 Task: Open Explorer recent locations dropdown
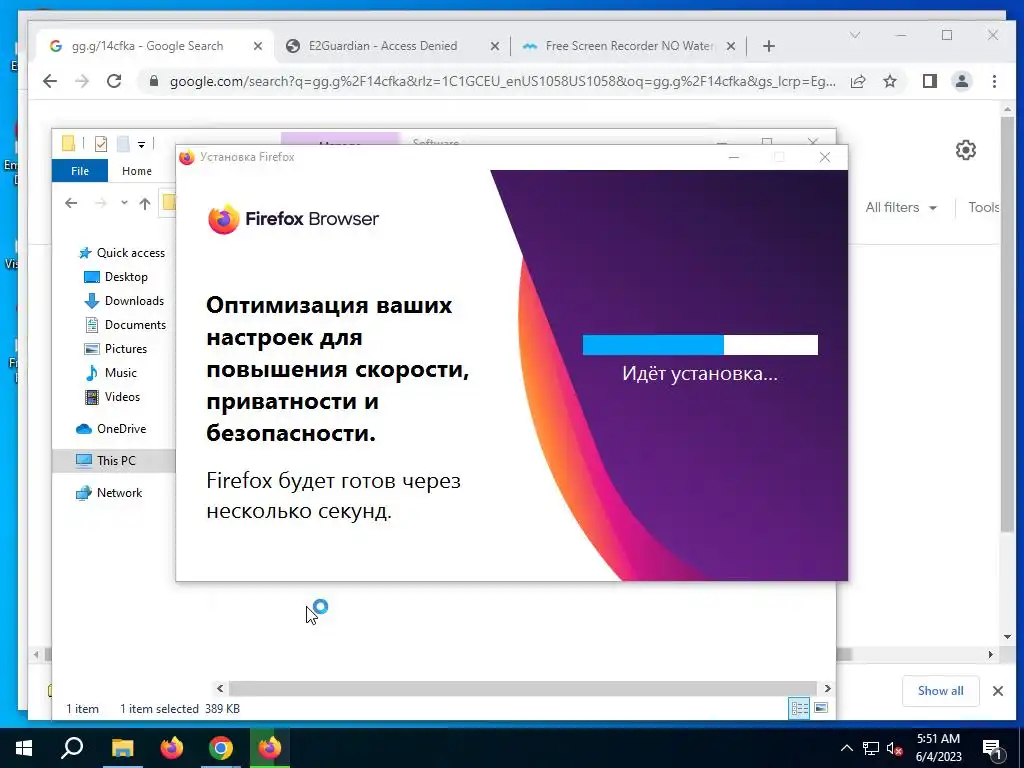(124, 203)
